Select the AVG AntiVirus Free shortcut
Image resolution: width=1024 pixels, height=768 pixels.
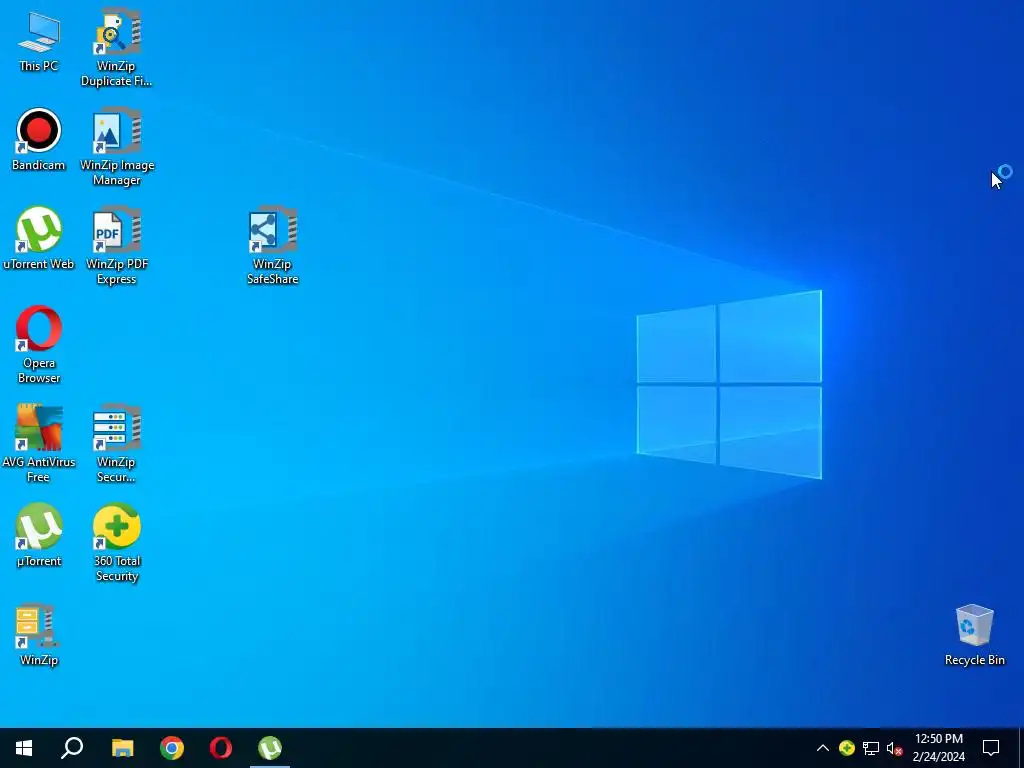click(x=39, y=444)
